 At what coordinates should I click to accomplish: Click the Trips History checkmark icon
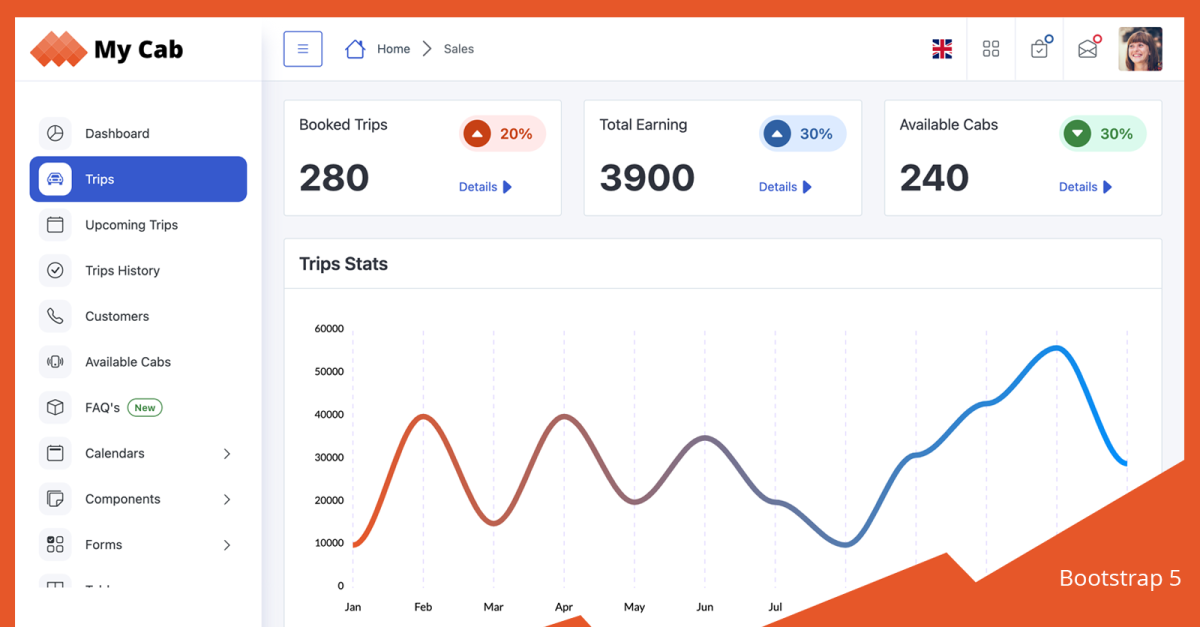point(55,271)
